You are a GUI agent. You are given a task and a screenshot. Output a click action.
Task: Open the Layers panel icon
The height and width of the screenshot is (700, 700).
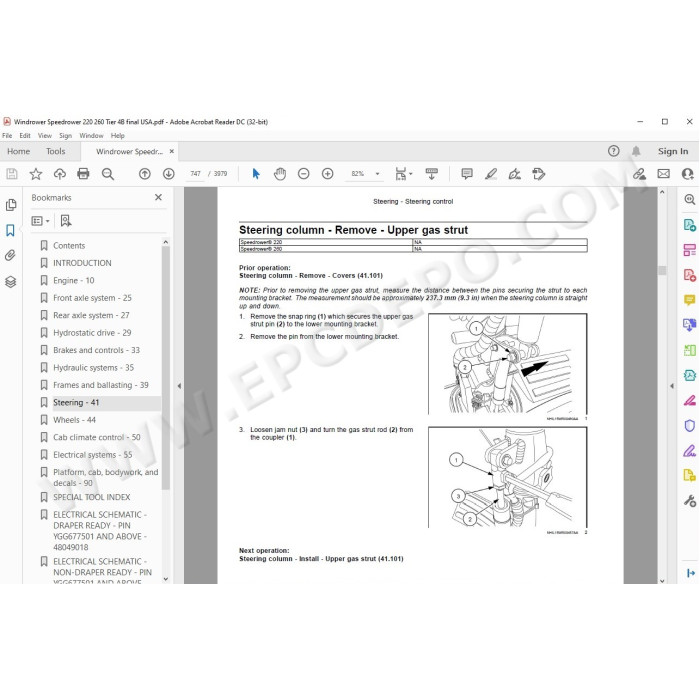[11, 282]
